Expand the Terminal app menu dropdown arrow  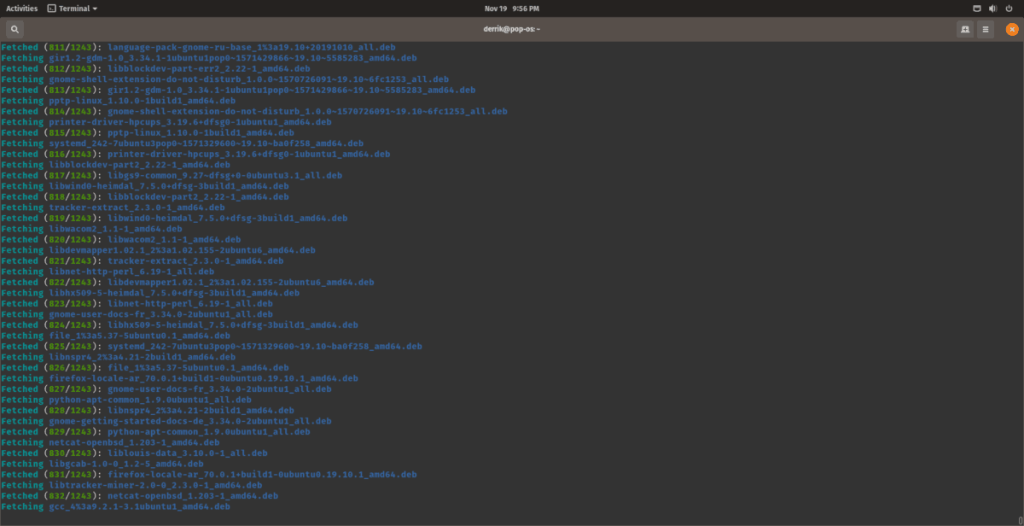(95, 8)
